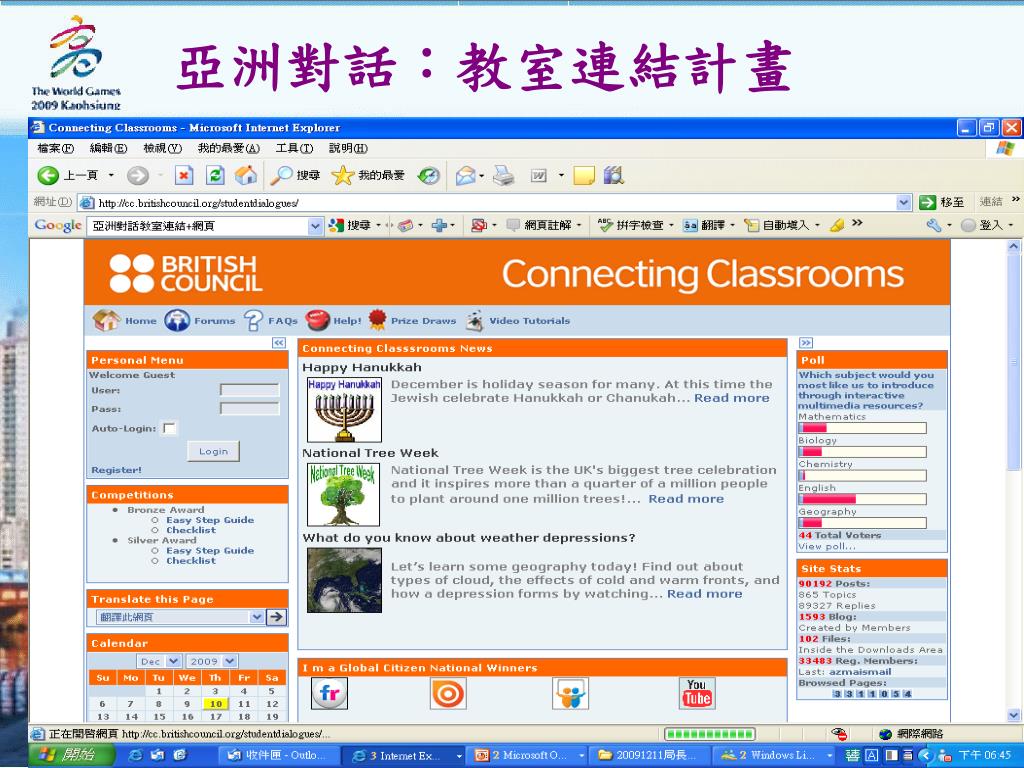
Task: Click the National Tree Week thumbnail
Action: [x=344, y=494]
